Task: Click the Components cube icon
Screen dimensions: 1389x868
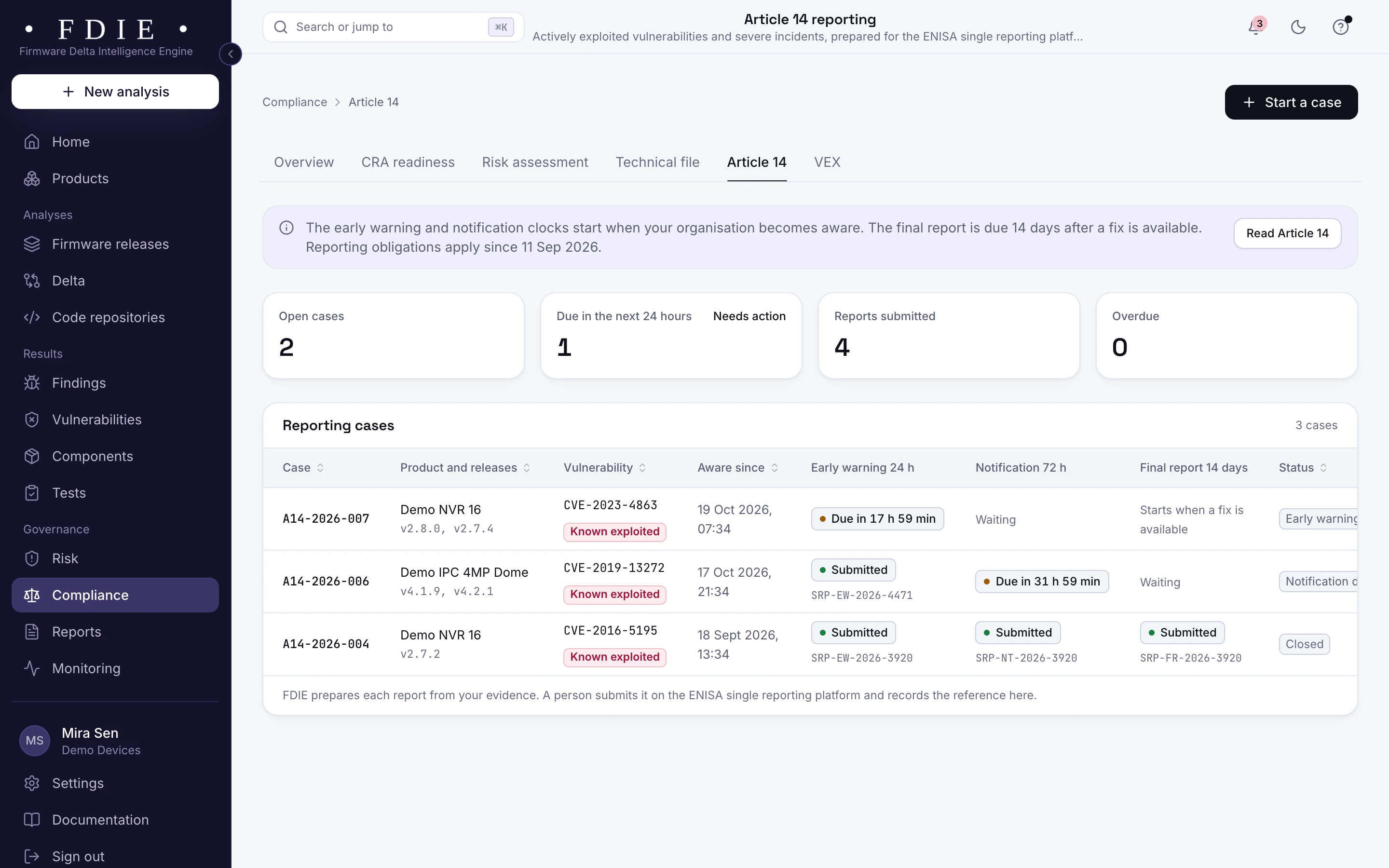Action: 32,456
